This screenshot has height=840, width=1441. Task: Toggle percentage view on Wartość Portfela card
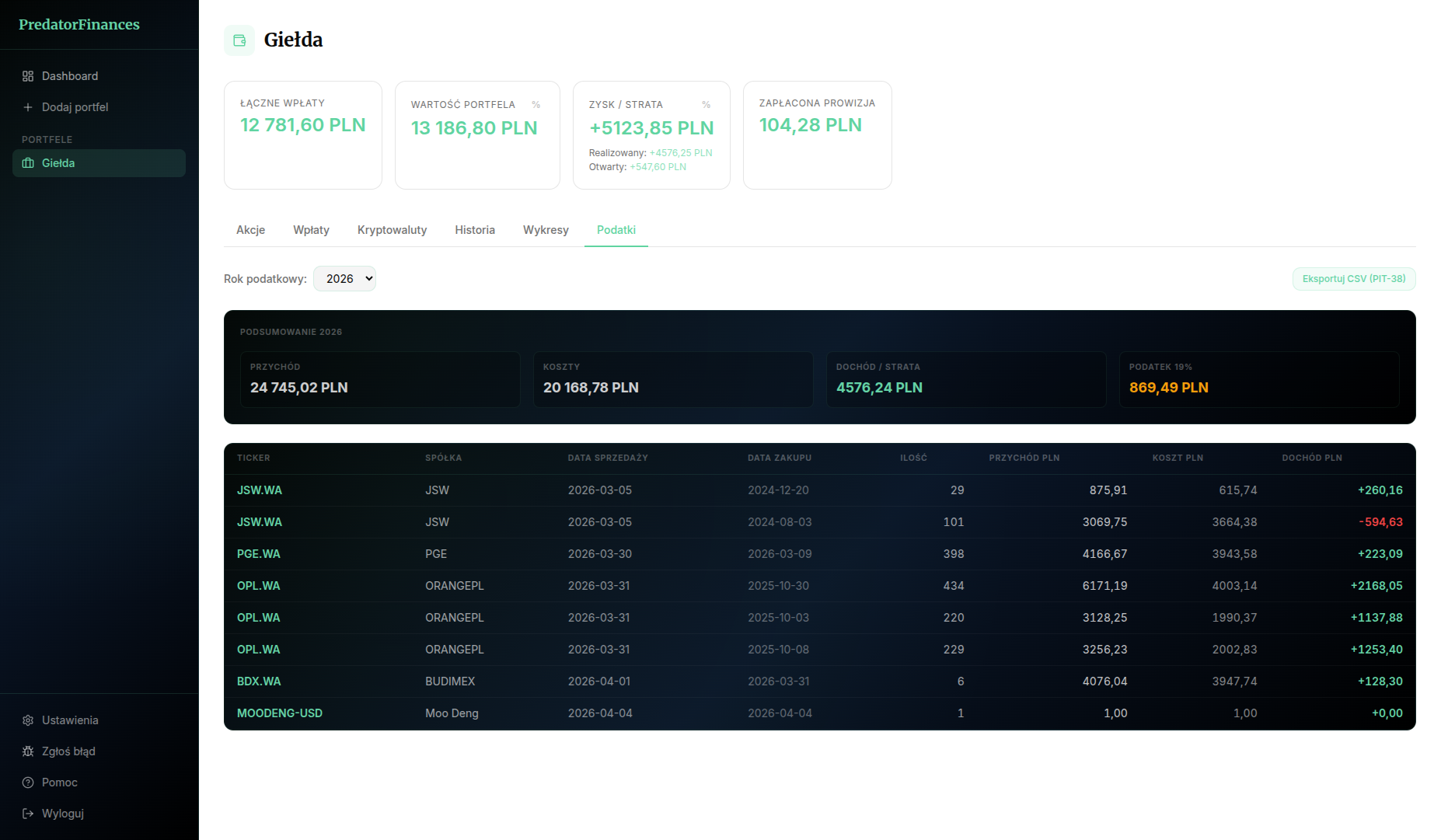536,103
